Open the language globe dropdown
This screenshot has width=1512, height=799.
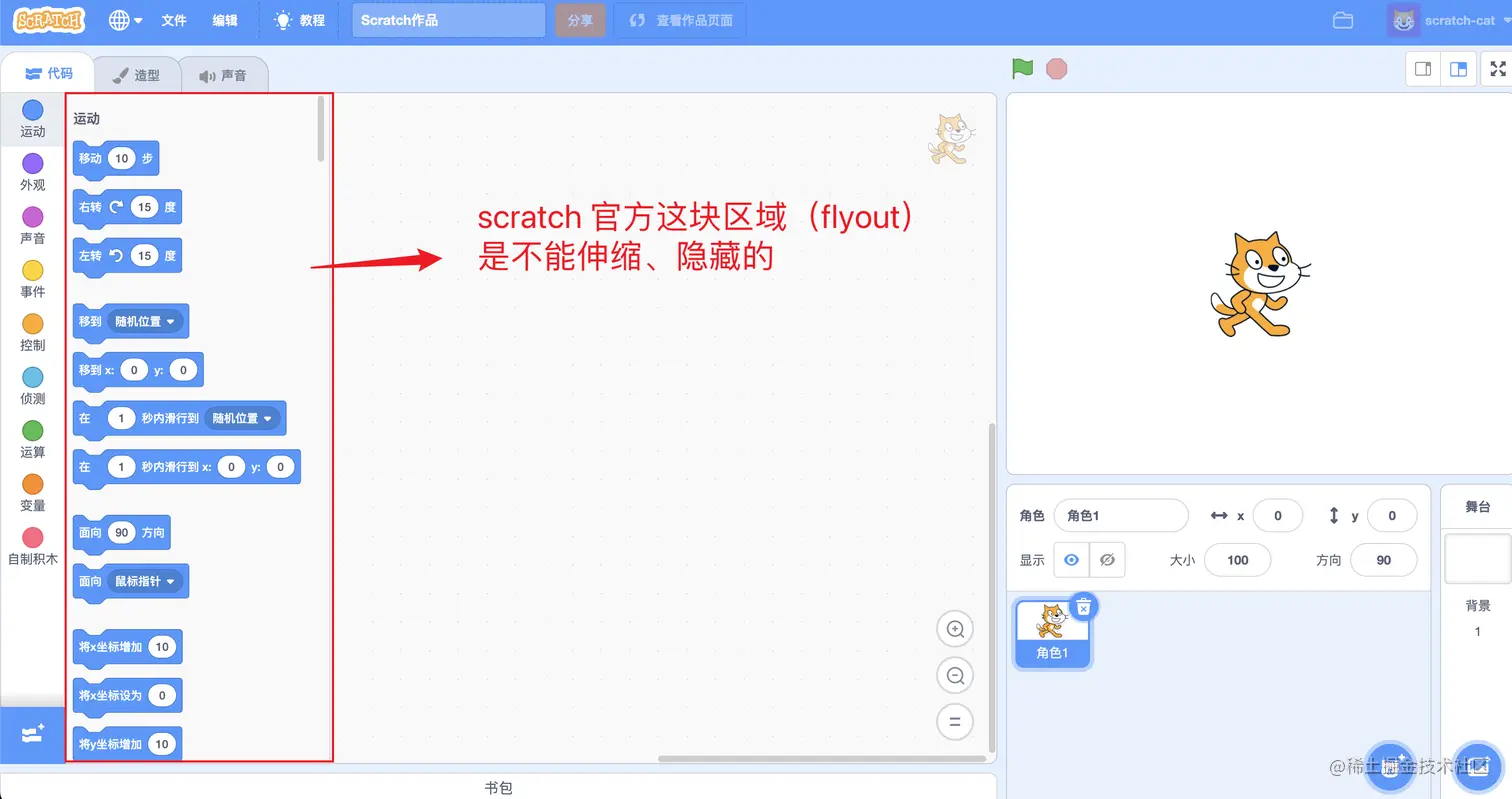pyautogui.click(x=122, y=20)
